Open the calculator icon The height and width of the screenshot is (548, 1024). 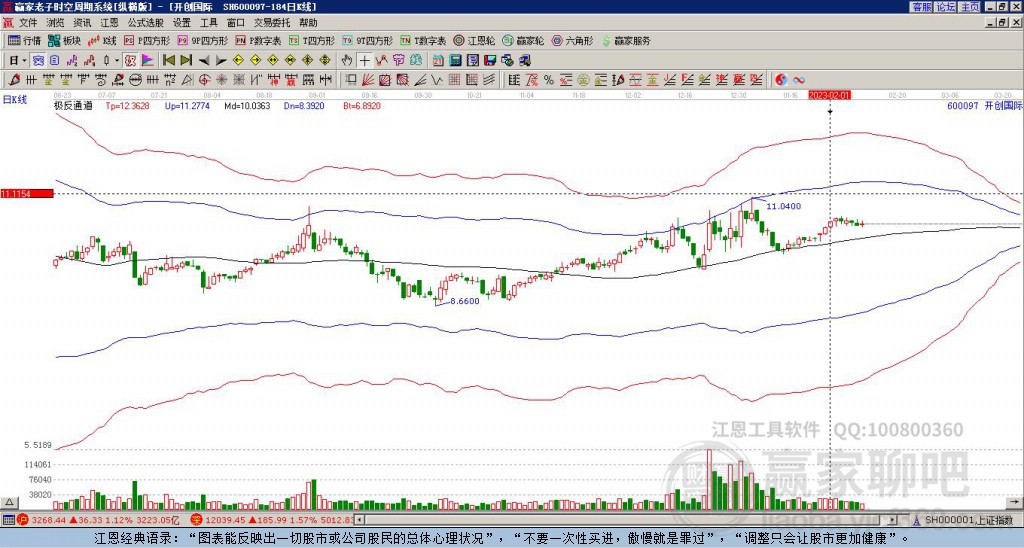455,61
